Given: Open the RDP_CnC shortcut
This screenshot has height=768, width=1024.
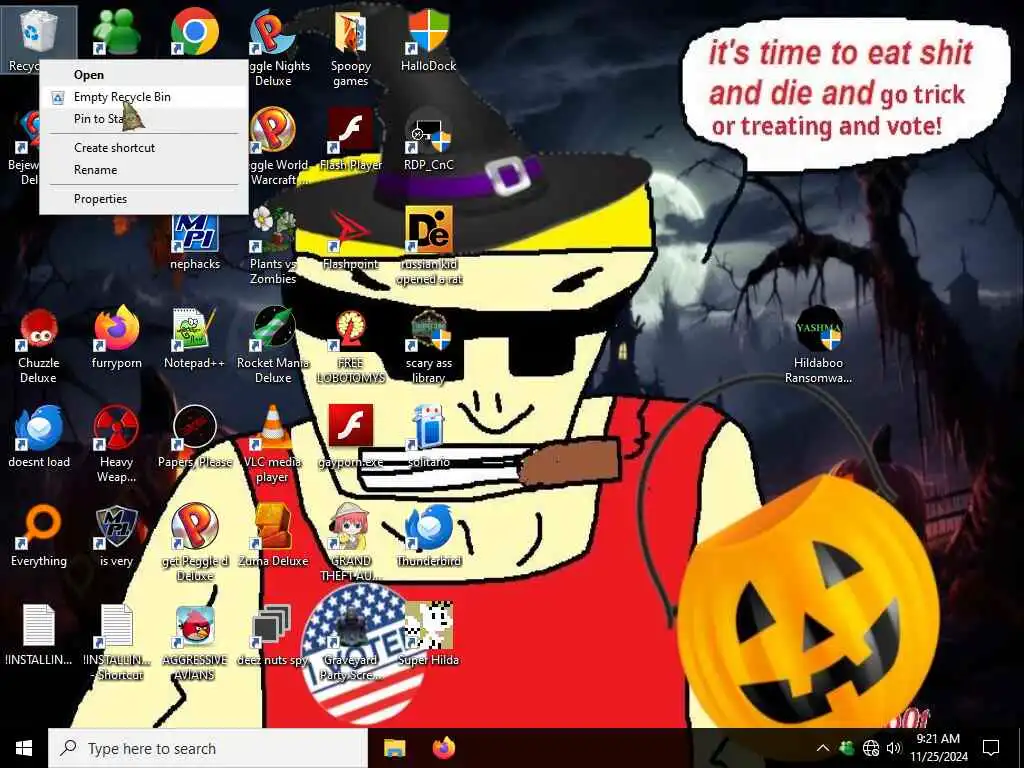Looking at the screenshot, I should click(428, 140).
